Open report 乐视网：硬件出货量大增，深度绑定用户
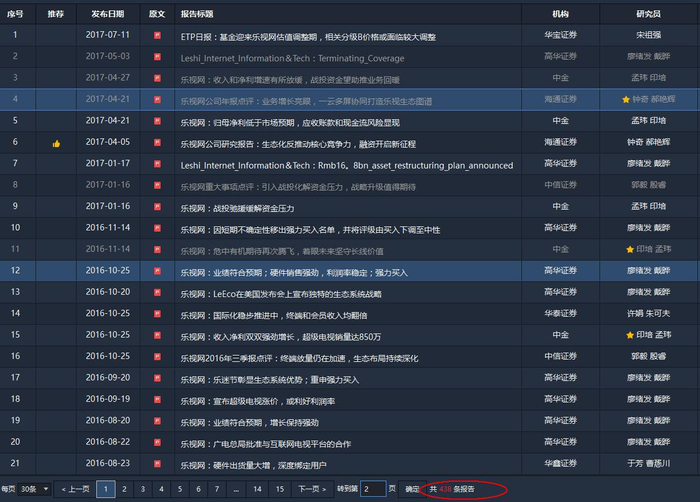 pos(254,466)
